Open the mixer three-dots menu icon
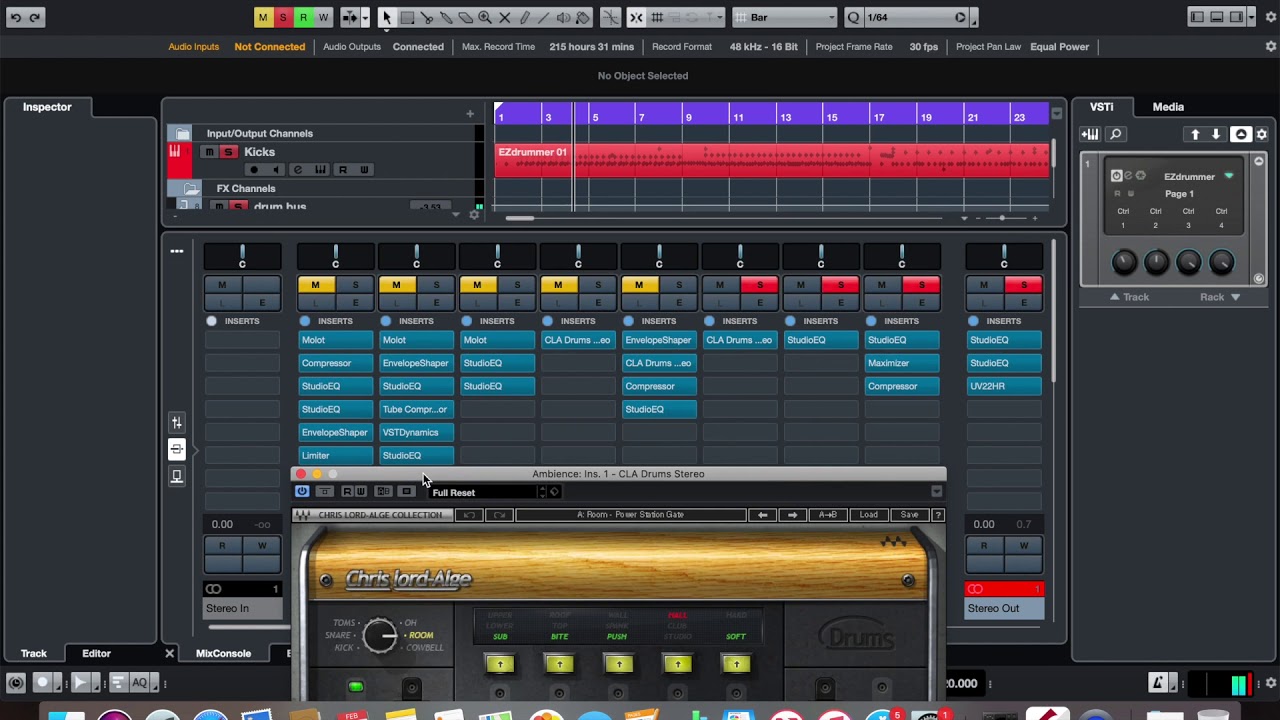This screenshot has width=1280, height=720. click(177, 251)
